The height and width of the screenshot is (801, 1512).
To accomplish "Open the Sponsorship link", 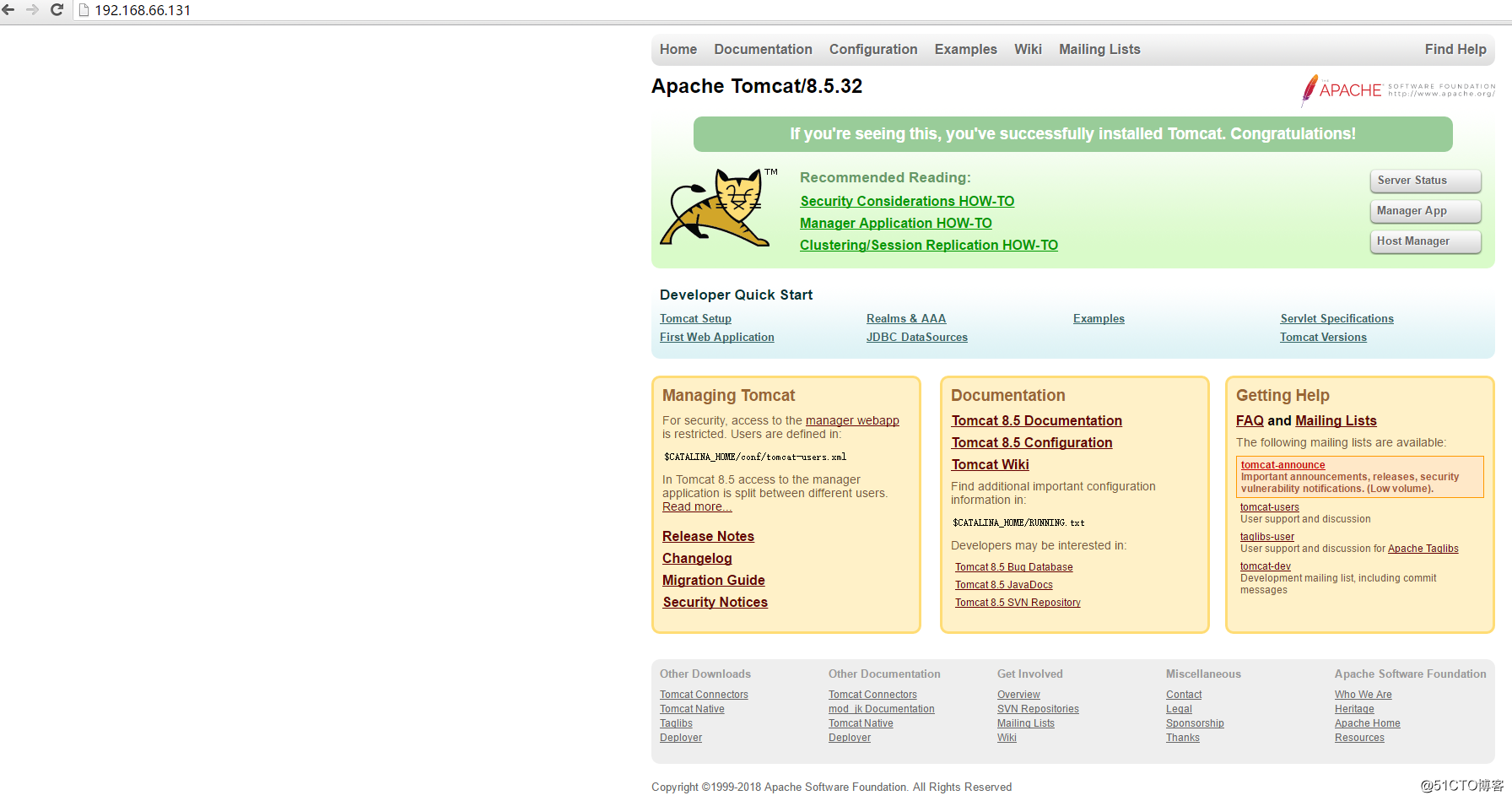I will click(x=1195, y=723).
